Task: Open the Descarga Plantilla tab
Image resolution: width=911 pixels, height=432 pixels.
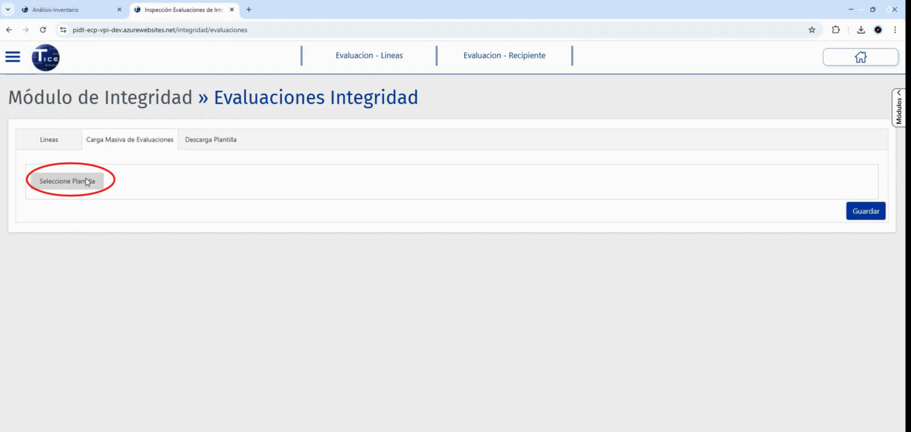Action: click(211, 140)
